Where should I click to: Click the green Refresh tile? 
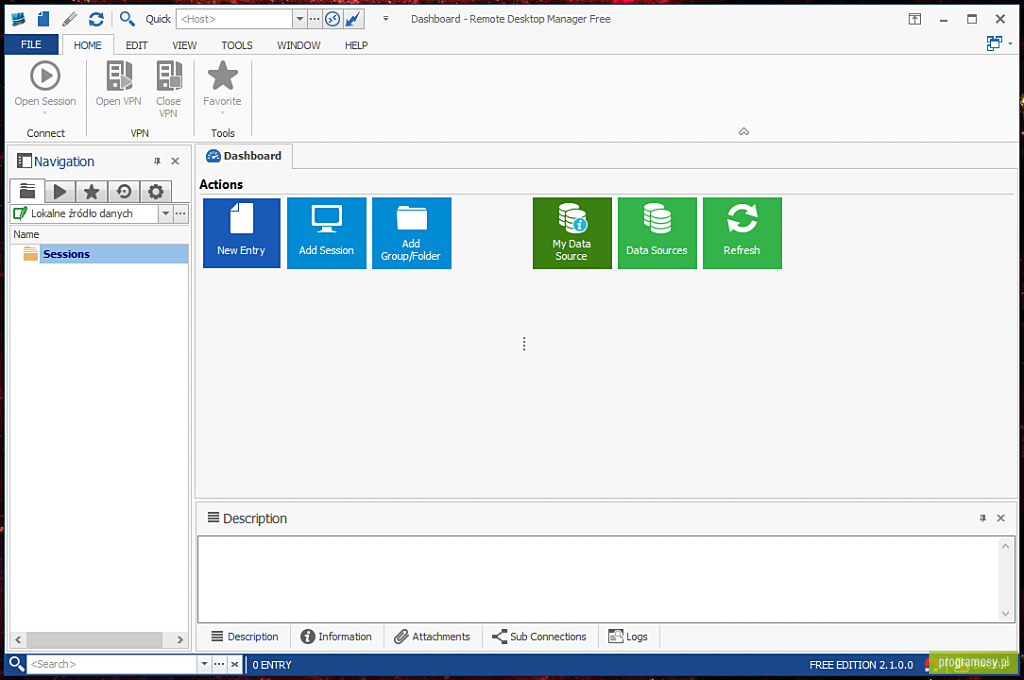[742, 233]
